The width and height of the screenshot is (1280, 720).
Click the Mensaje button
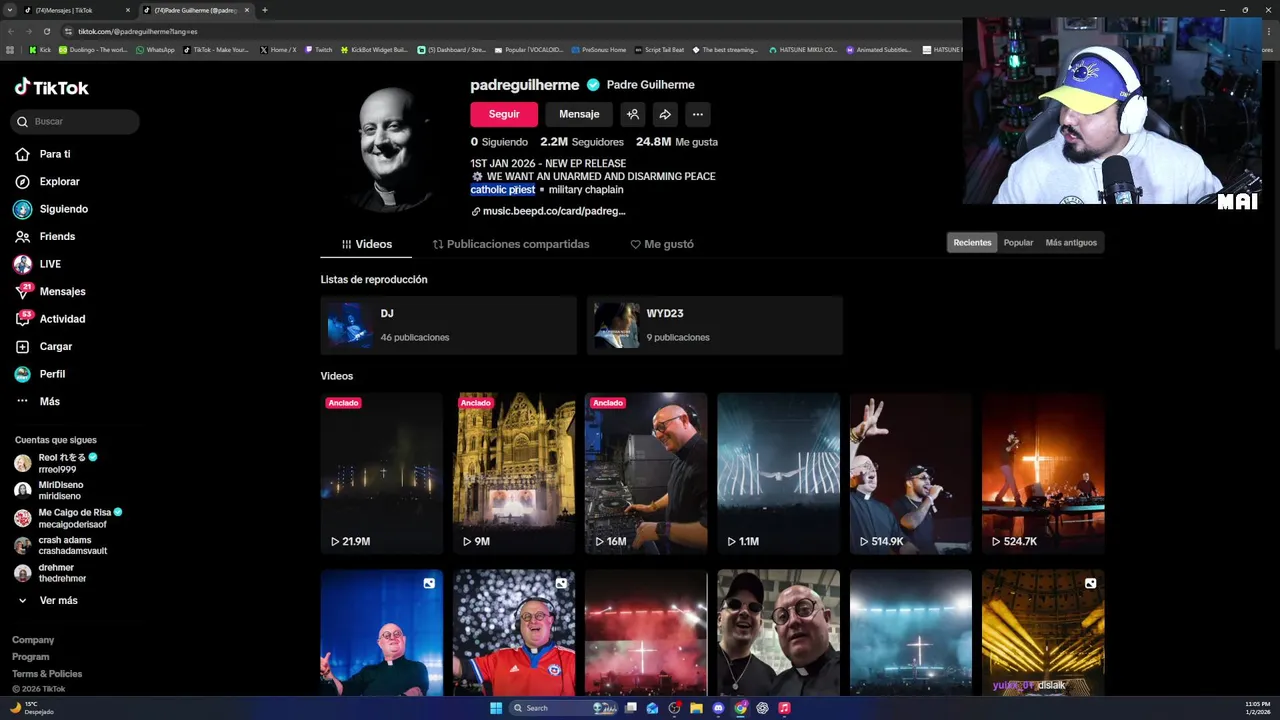(579, 114)
